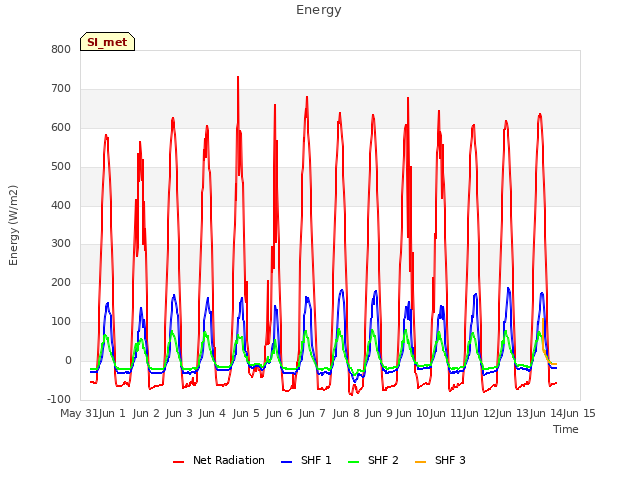Click the Jun 5 x-axis date label
The width and height of the screenshot is (640, 480).
click(246, 413)
